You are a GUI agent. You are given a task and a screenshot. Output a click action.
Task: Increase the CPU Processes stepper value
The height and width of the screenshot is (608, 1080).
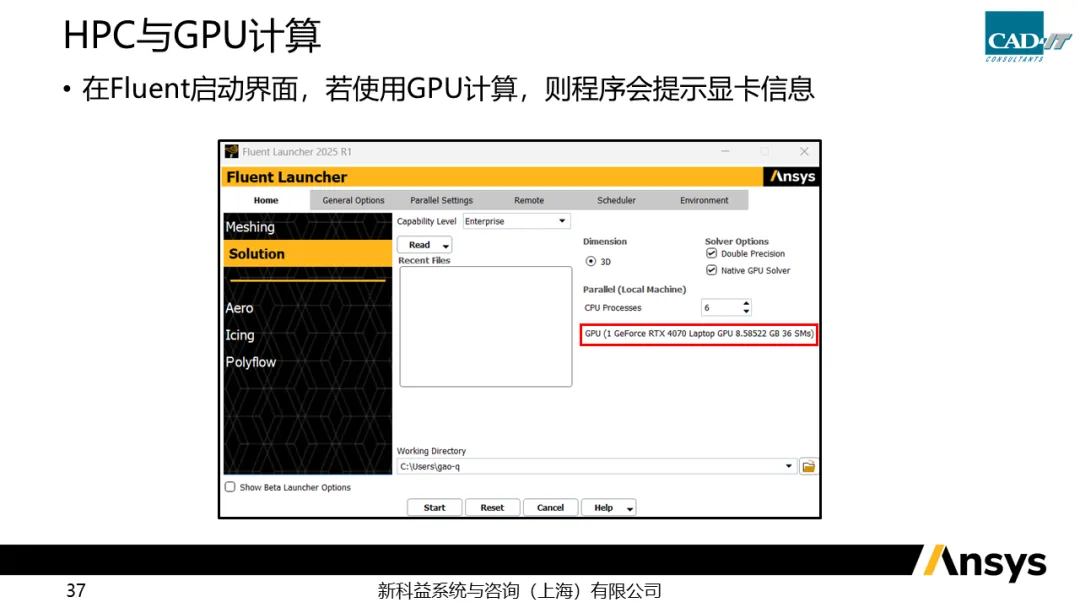(746, 304)
